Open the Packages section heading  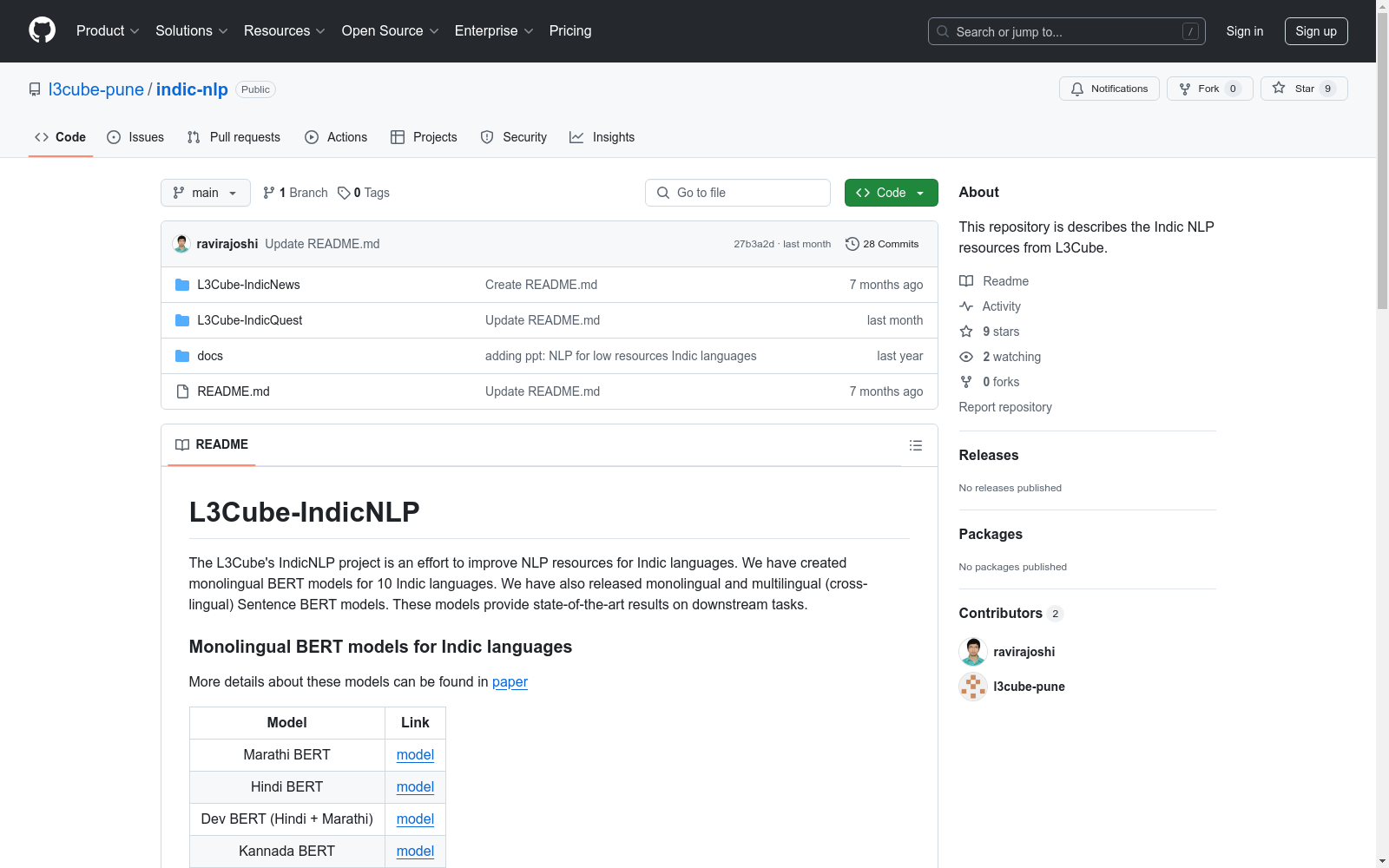(x=991, y=534)
